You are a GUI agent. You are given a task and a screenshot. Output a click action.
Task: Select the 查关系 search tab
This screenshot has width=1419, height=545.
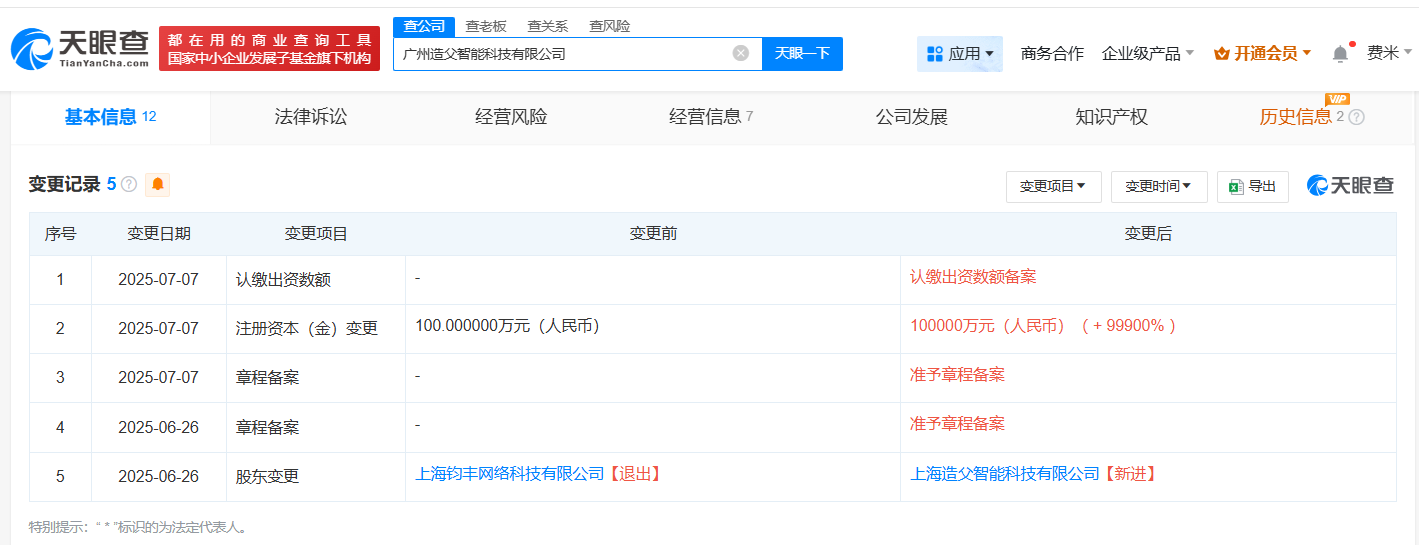coord(548,26)
